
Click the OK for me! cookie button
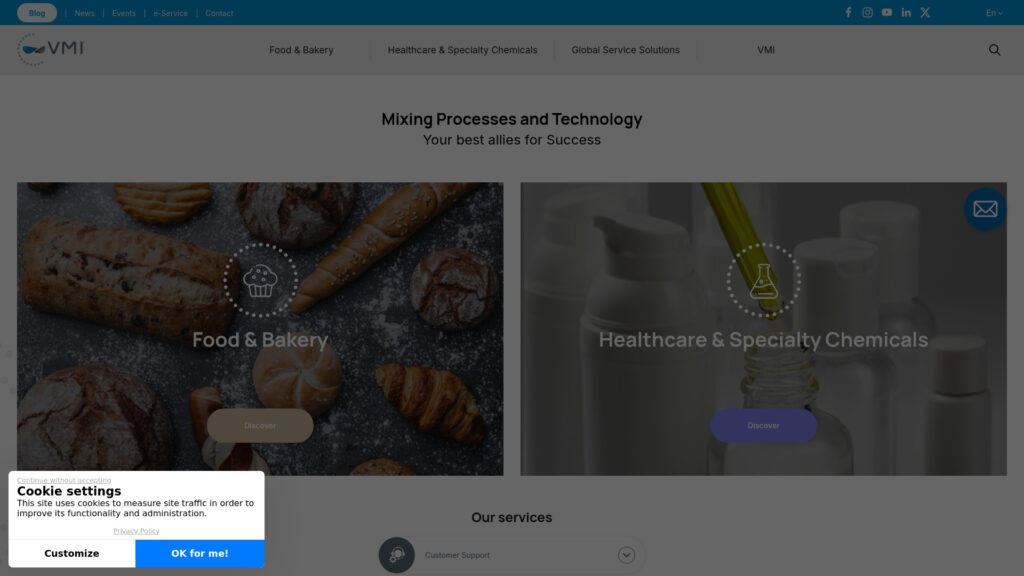[x=200, y=553]
